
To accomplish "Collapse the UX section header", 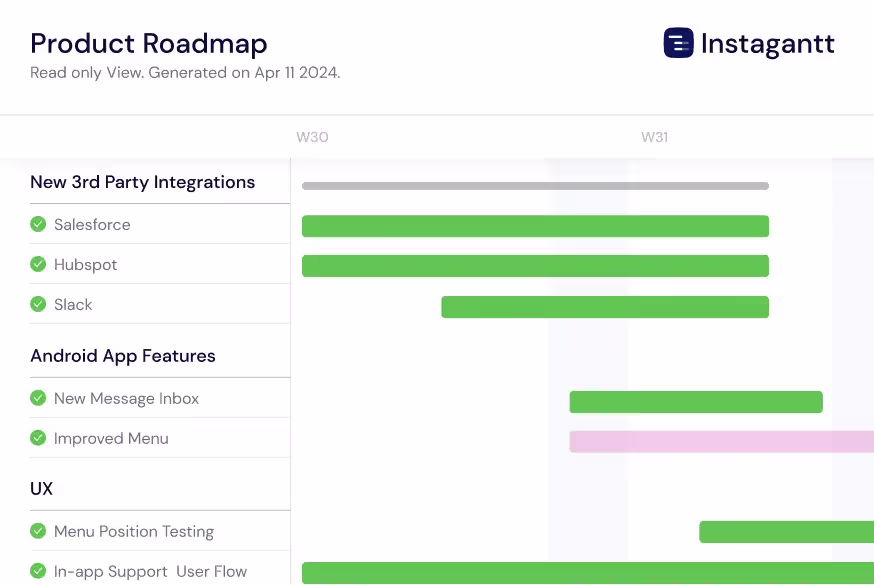I will point(41,489).
